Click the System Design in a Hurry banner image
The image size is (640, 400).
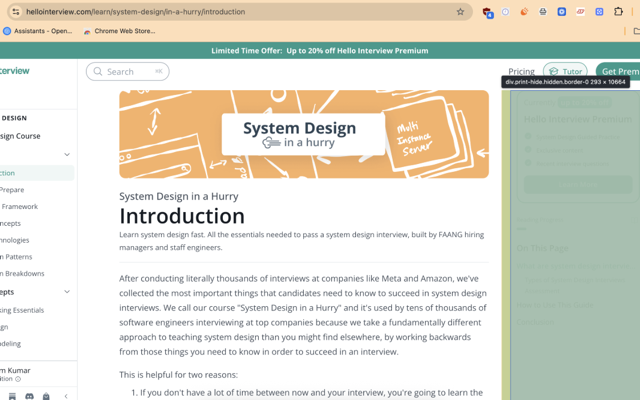tap(304, 134)
